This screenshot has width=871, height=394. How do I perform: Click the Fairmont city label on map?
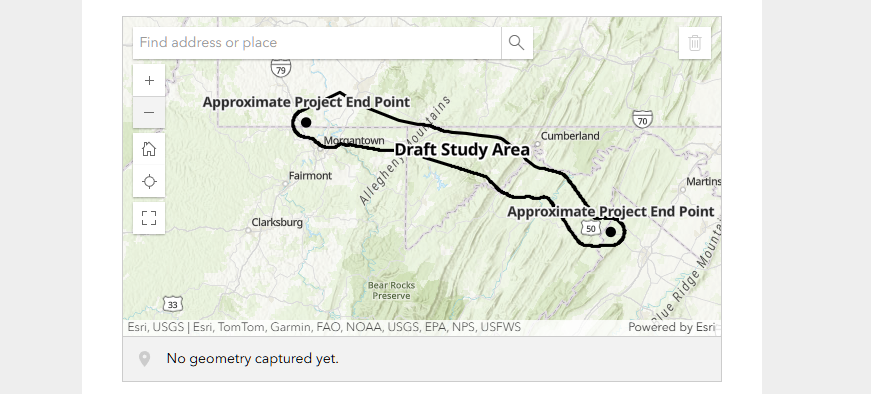310,176
